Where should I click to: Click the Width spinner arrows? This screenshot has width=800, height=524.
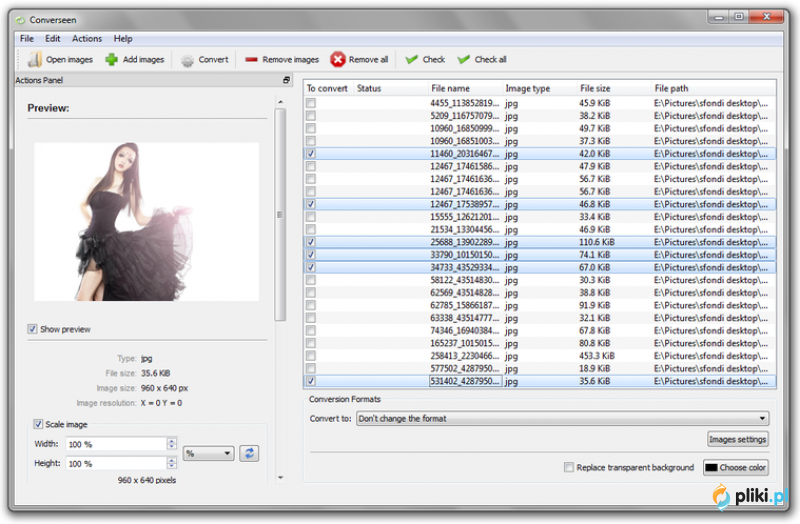tap(172, 444)
